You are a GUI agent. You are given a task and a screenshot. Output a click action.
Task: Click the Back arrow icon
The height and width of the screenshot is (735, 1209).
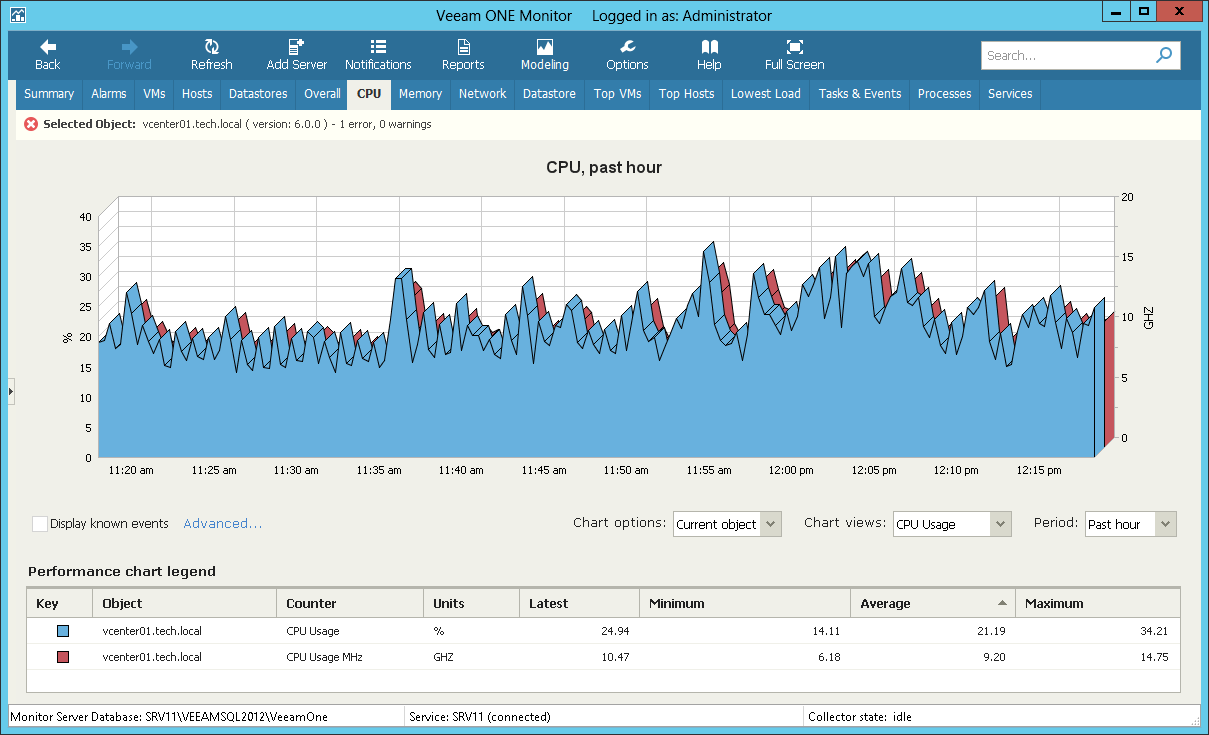47,47
